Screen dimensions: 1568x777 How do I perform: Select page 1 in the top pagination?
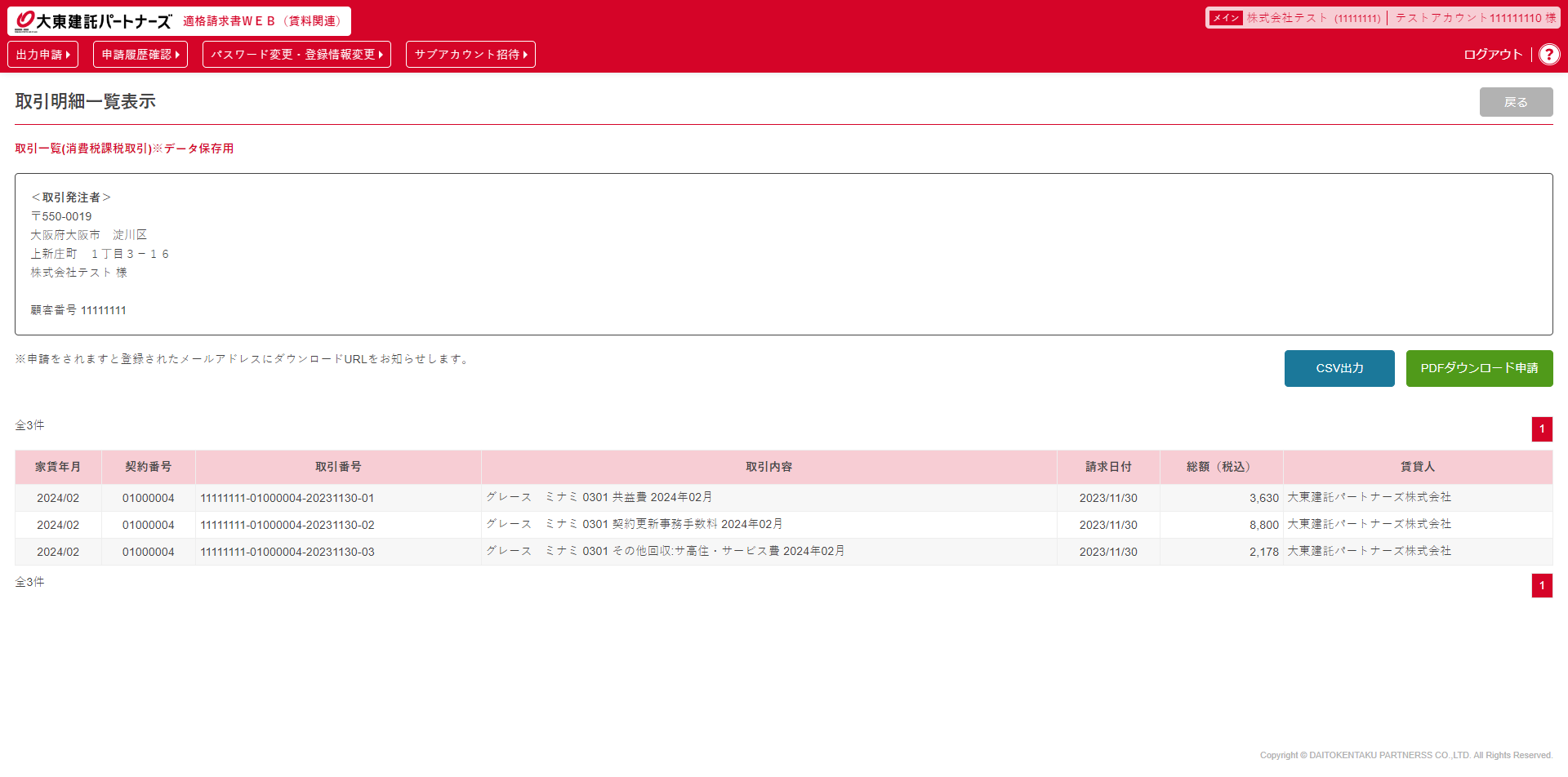1542,429
